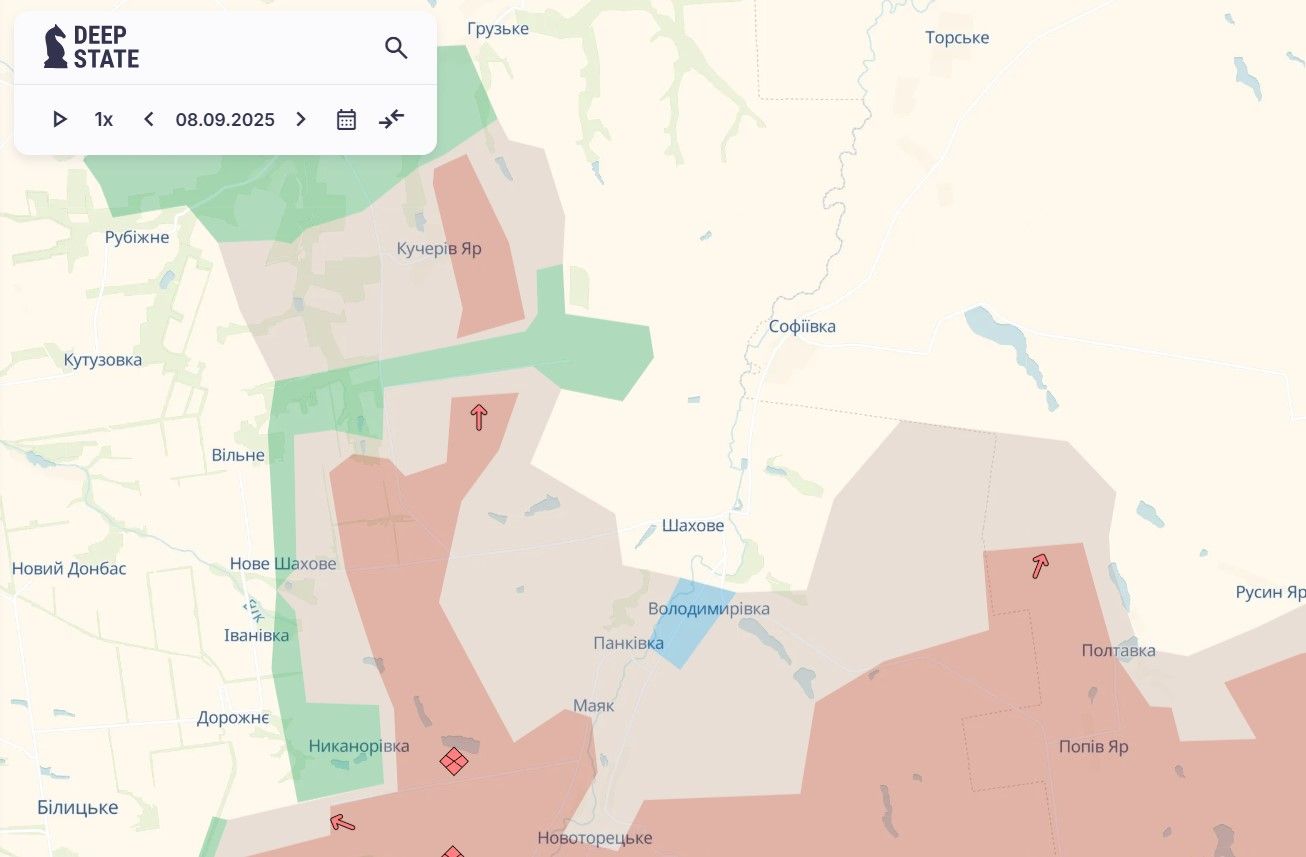
Task: Click the red upward attack arrow above Нове Шахове
Action: (479, 416)
